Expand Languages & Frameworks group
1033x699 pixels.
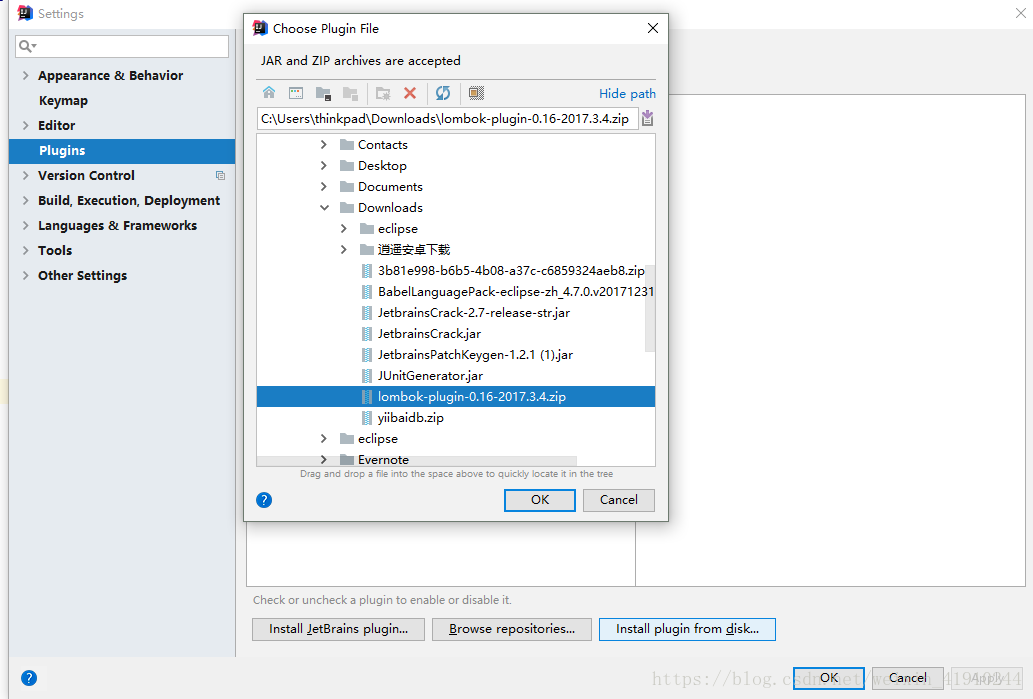(x=26, y=225)
